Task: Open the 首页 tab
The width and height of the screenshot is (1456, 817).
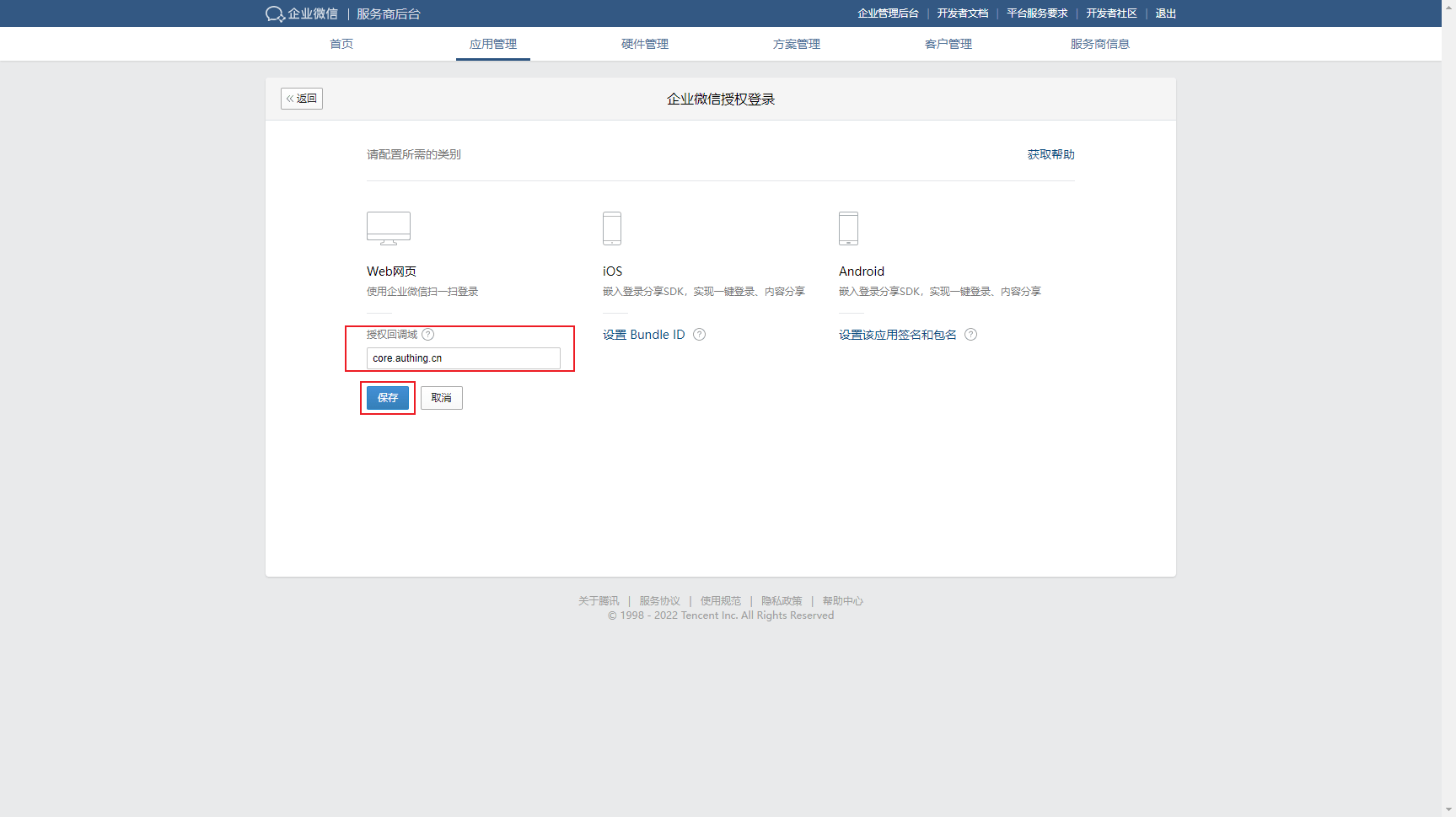Action: 341,44
